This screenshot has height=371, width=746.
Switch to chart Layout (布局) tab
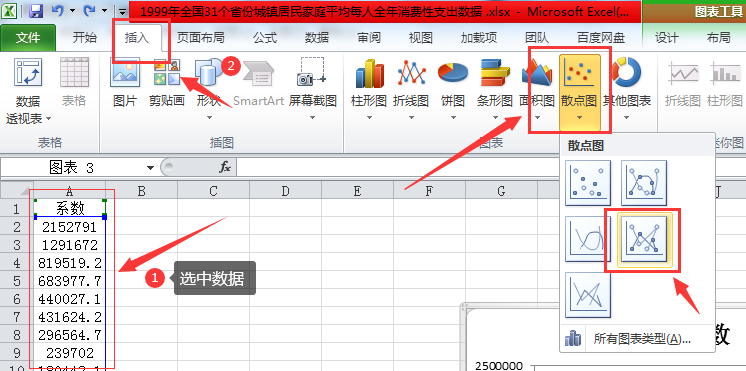718,38
